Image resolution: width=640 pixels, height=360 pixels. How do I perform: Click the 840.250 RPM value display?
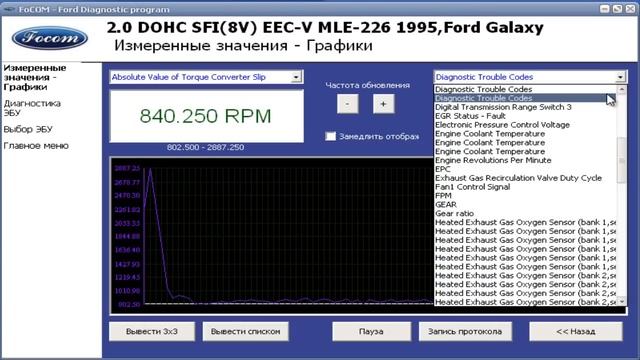coord(207,116)
